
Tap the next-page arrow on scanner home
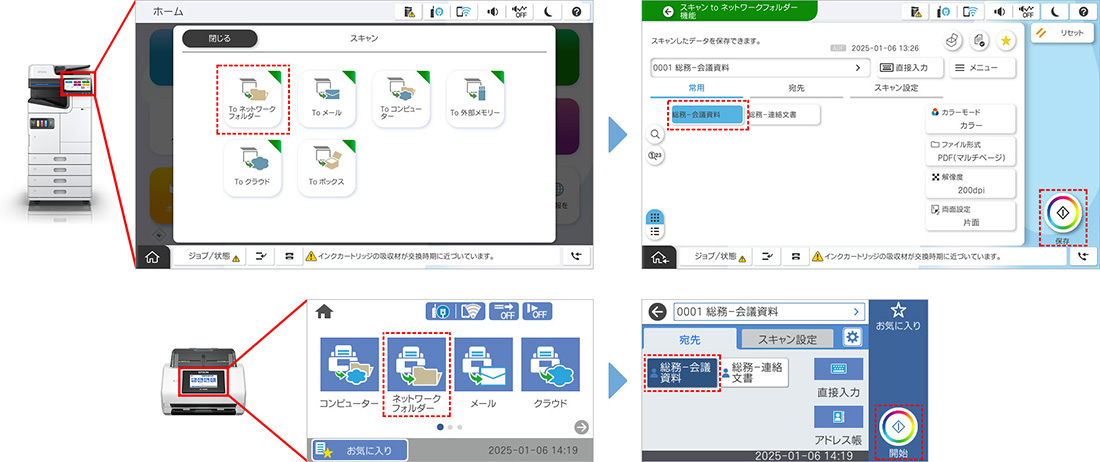click(581, 427)
